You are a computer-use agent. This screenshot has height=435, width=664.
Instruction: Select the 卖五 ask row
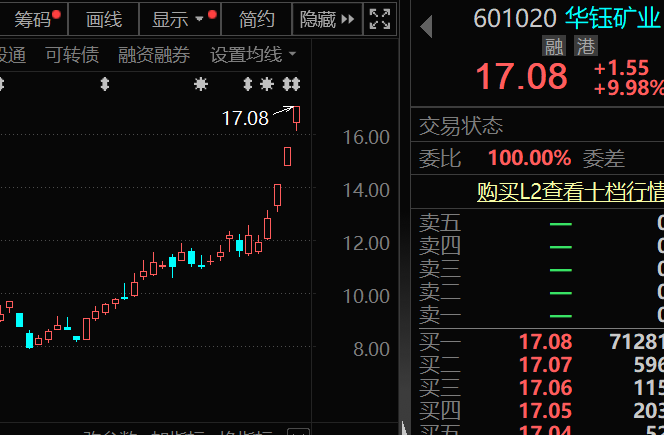(x=541, y=223)
